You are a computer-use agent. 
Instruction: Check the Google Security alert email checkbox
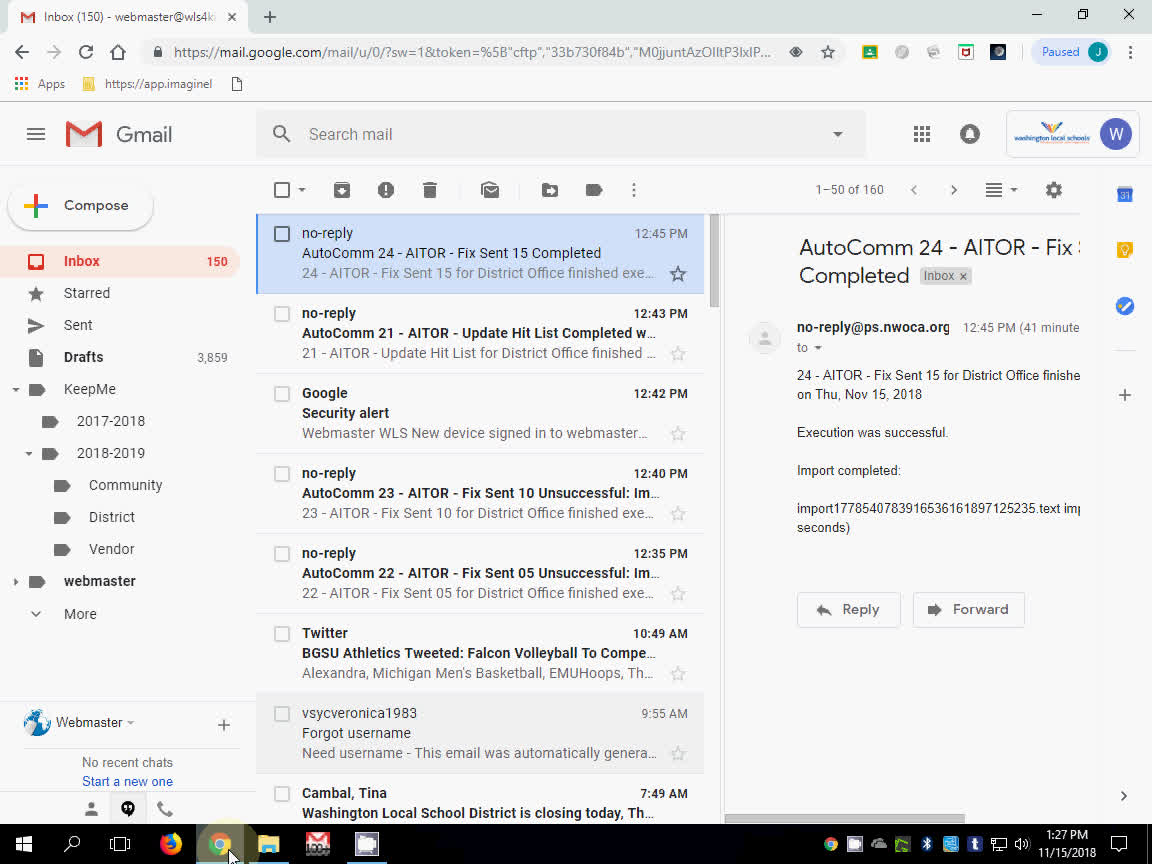pyautogui.click(x=281, y=393)
